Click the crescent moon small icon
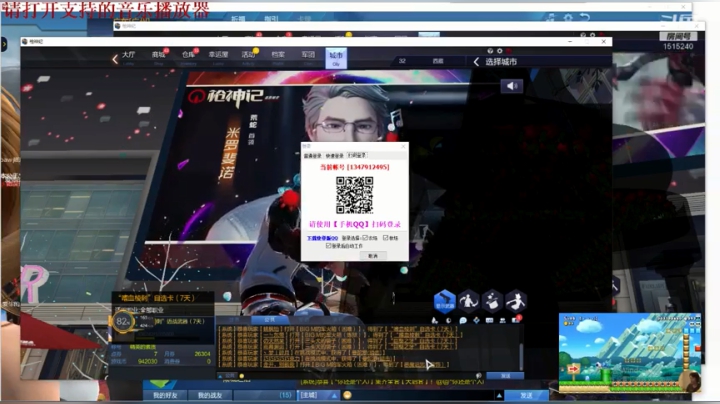The image size is (720, 404). [x=449, y=320]
